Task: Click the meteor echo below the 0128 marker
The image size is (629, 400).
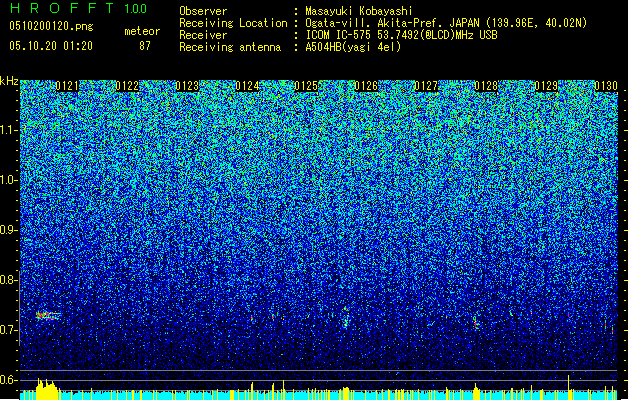Action: [x=476, y=322]
